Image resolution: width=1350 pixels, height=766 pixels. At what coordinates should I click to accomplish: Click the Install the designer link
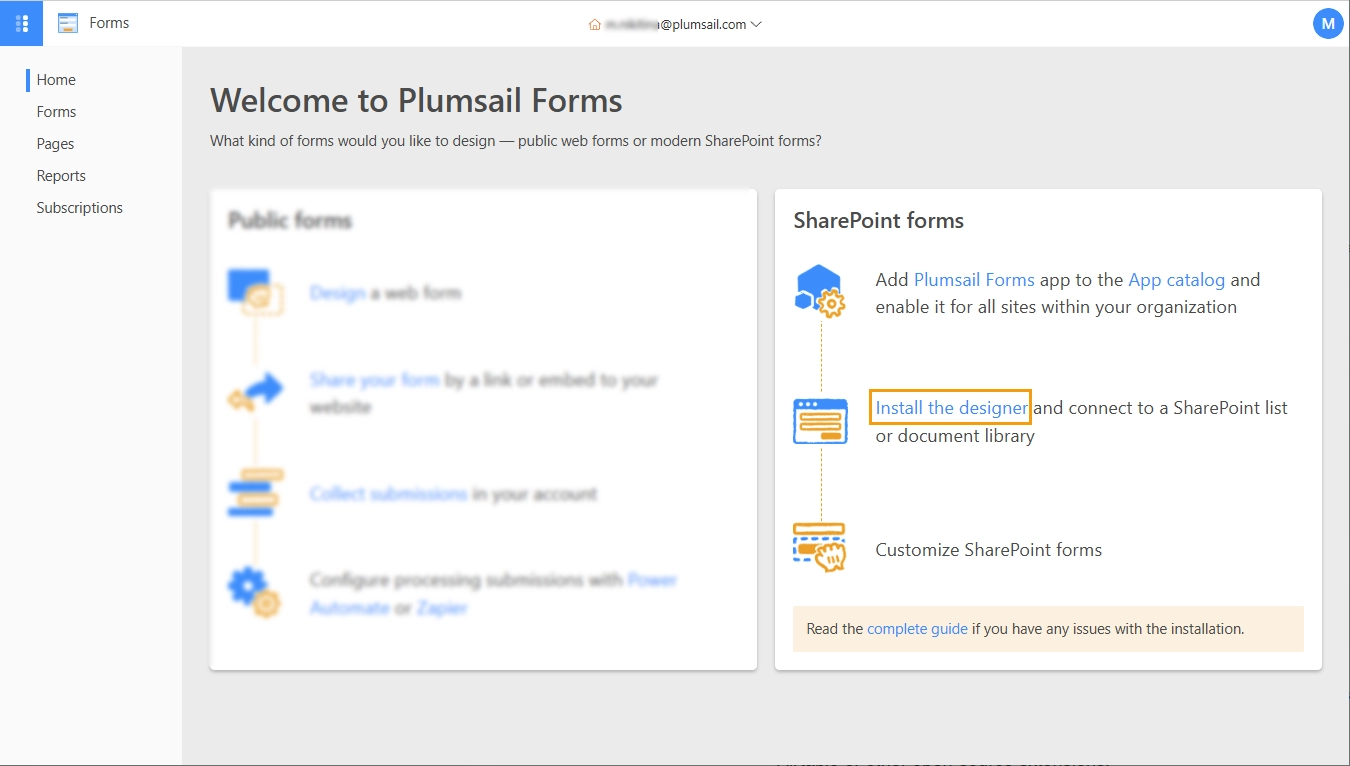[950, 407]
